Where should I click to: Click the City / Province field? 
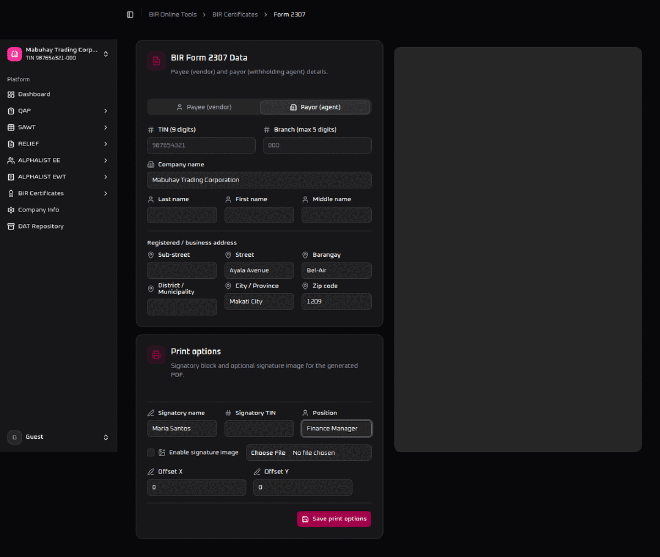pos(259,301)
